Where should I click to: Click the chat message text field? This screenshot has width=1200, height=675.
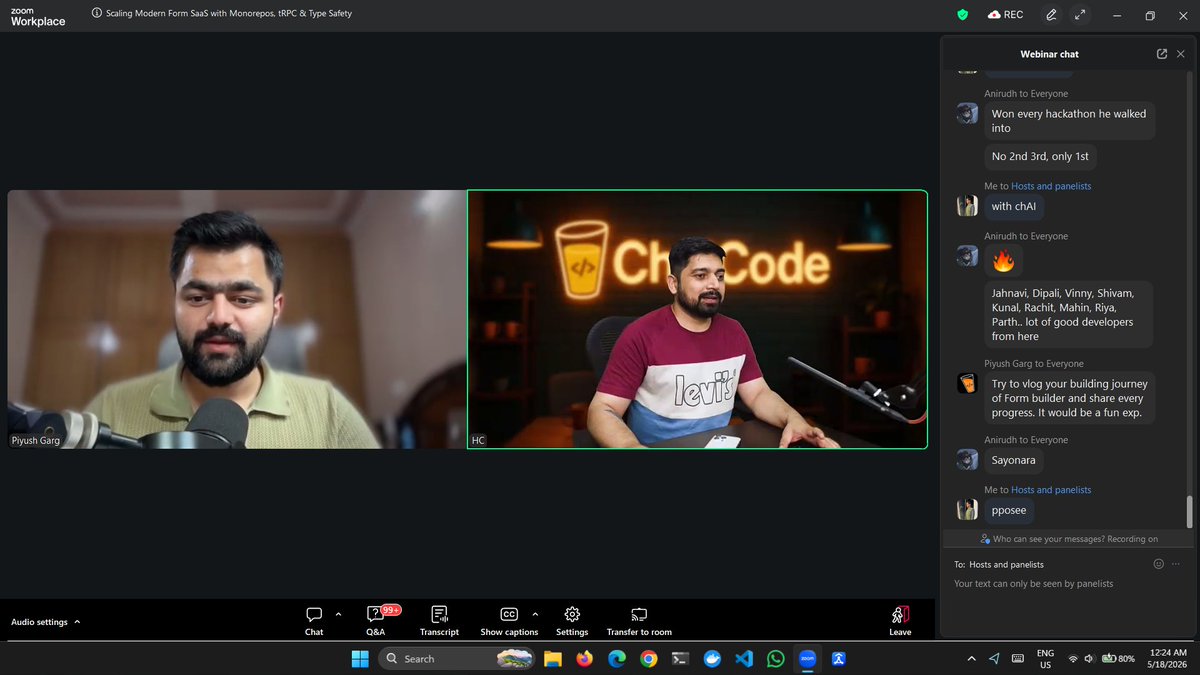click(x=1068, y=584)
